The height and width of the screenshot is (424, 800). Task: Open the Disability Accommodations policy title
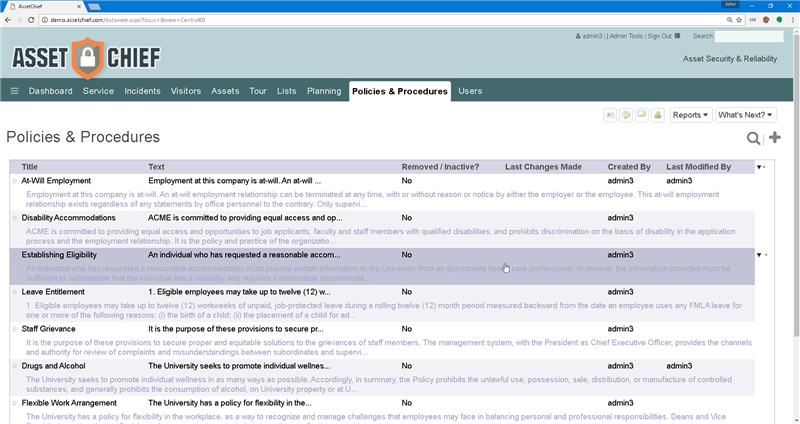[68, 218]
